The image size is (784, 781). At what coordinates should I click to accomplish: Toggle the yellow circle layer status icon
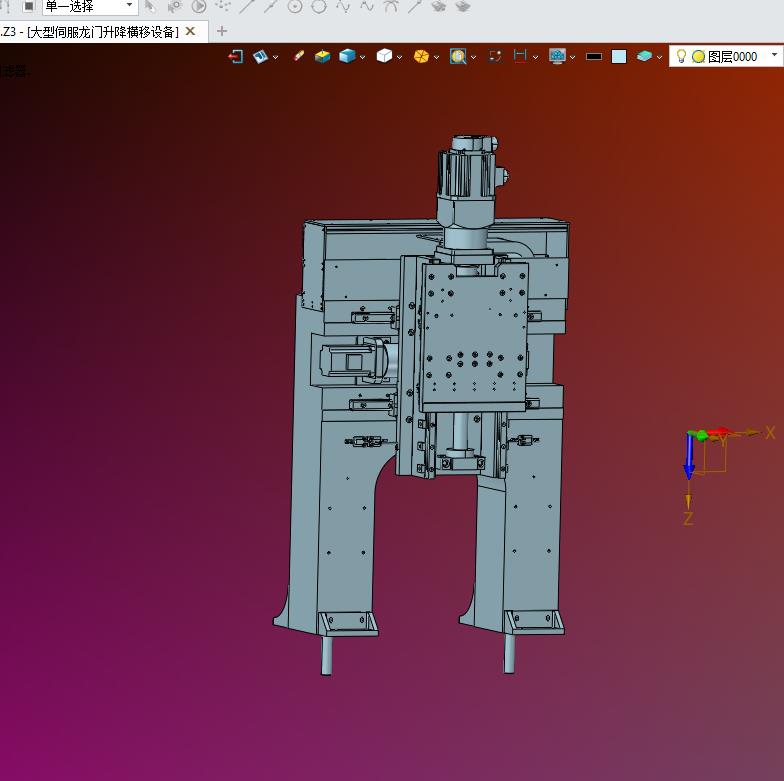click(x=698, y=56)
